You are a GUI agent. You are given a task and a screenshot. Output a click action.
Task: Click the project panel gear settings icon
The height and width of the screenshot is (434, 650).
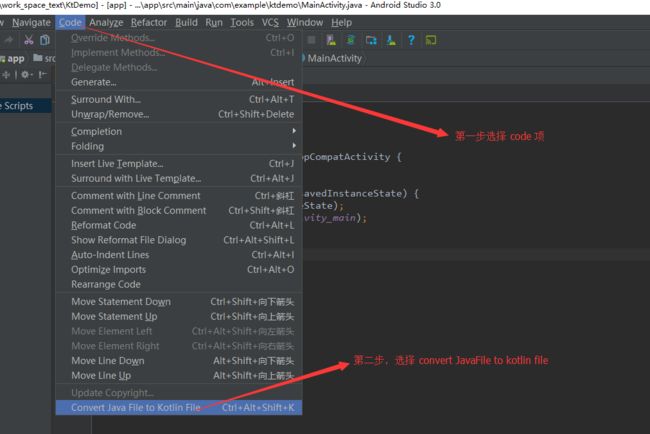pos(26,75)
